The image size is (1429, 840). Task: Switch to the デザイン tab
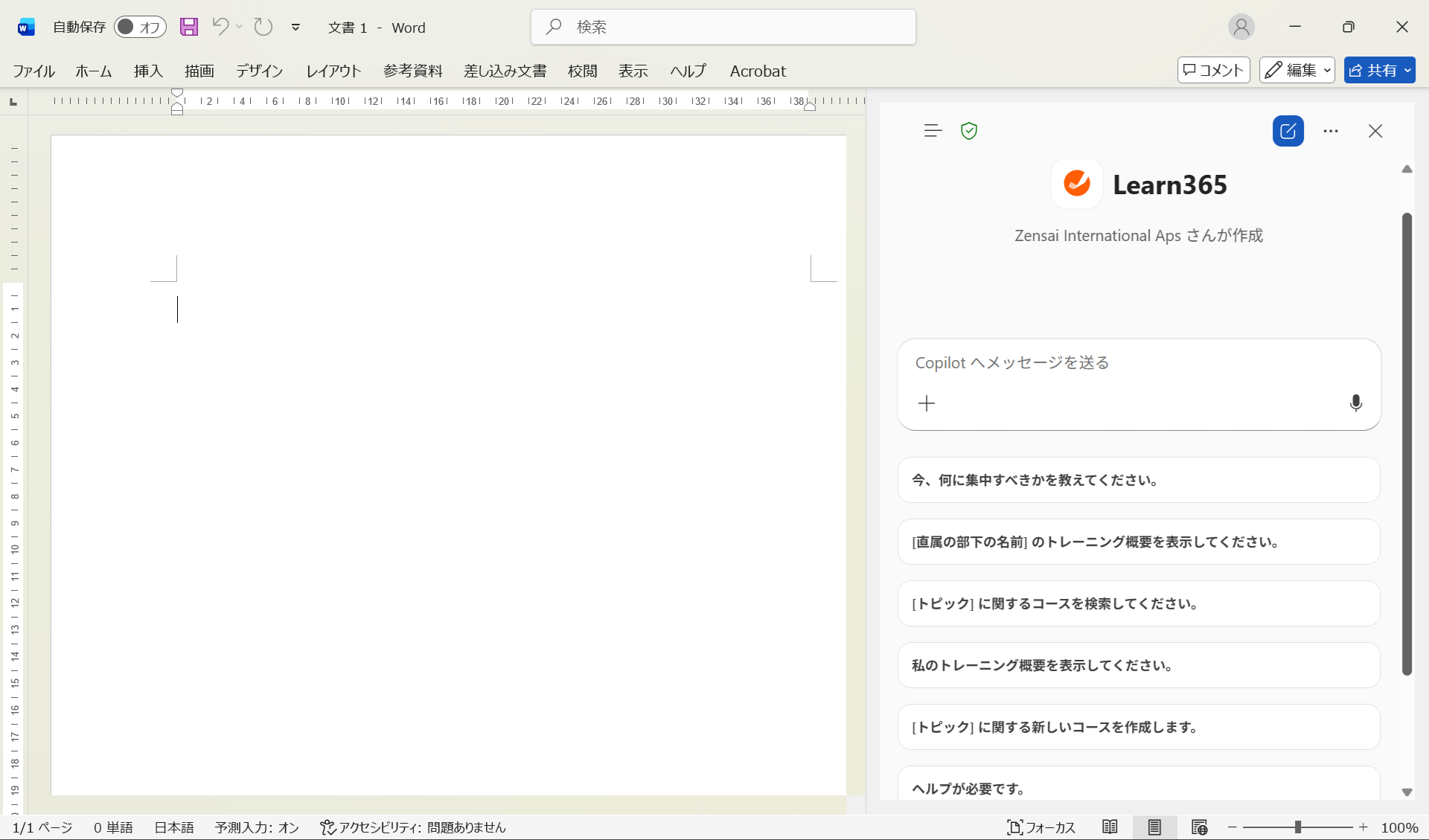(260, 71)
